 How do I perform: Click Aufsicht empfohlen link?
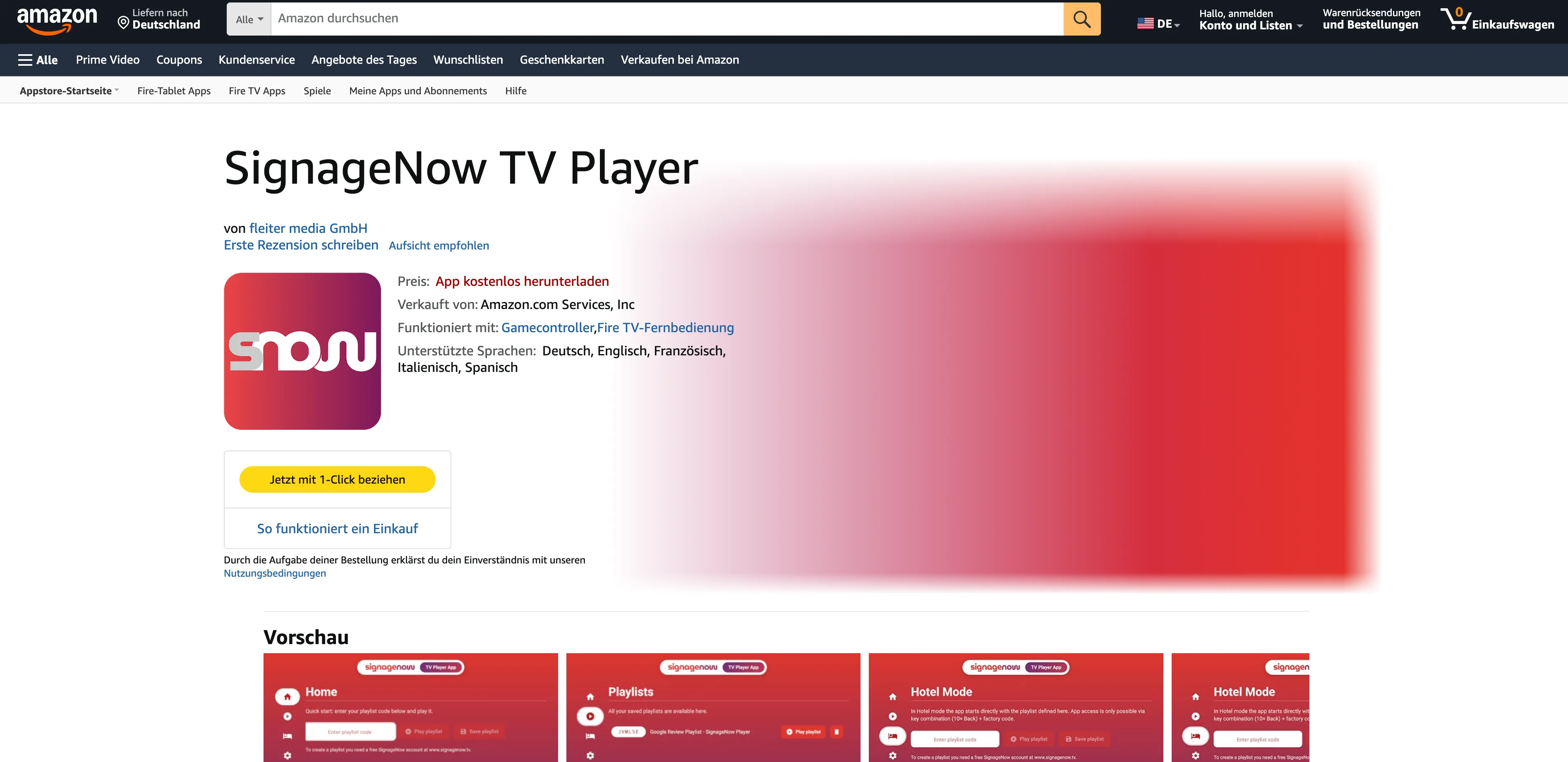tap(439, 245)
